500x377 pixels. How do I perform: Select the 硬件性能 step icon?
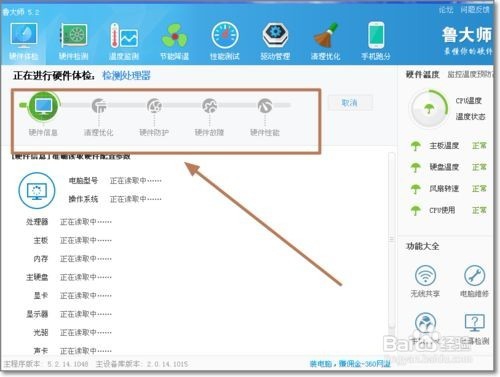[265, 105]
